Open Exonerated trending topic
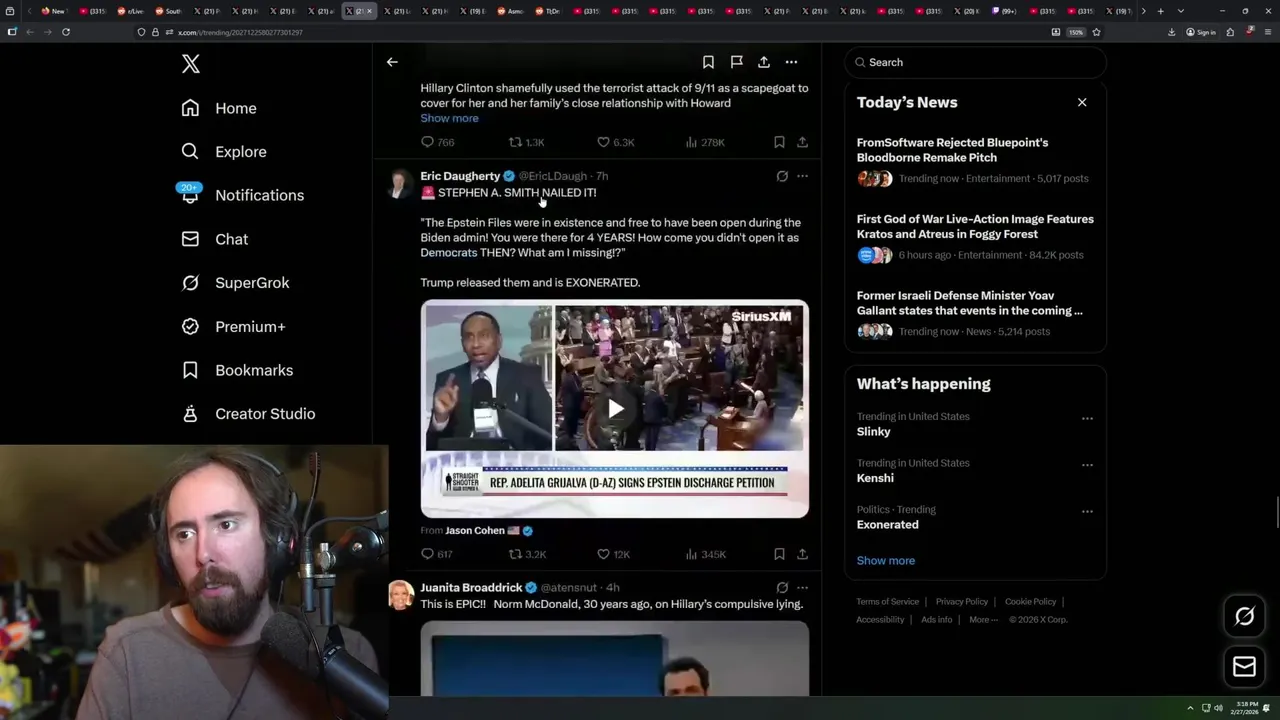The height and width of the screenshot is (720, 1280). pos(887,525)
